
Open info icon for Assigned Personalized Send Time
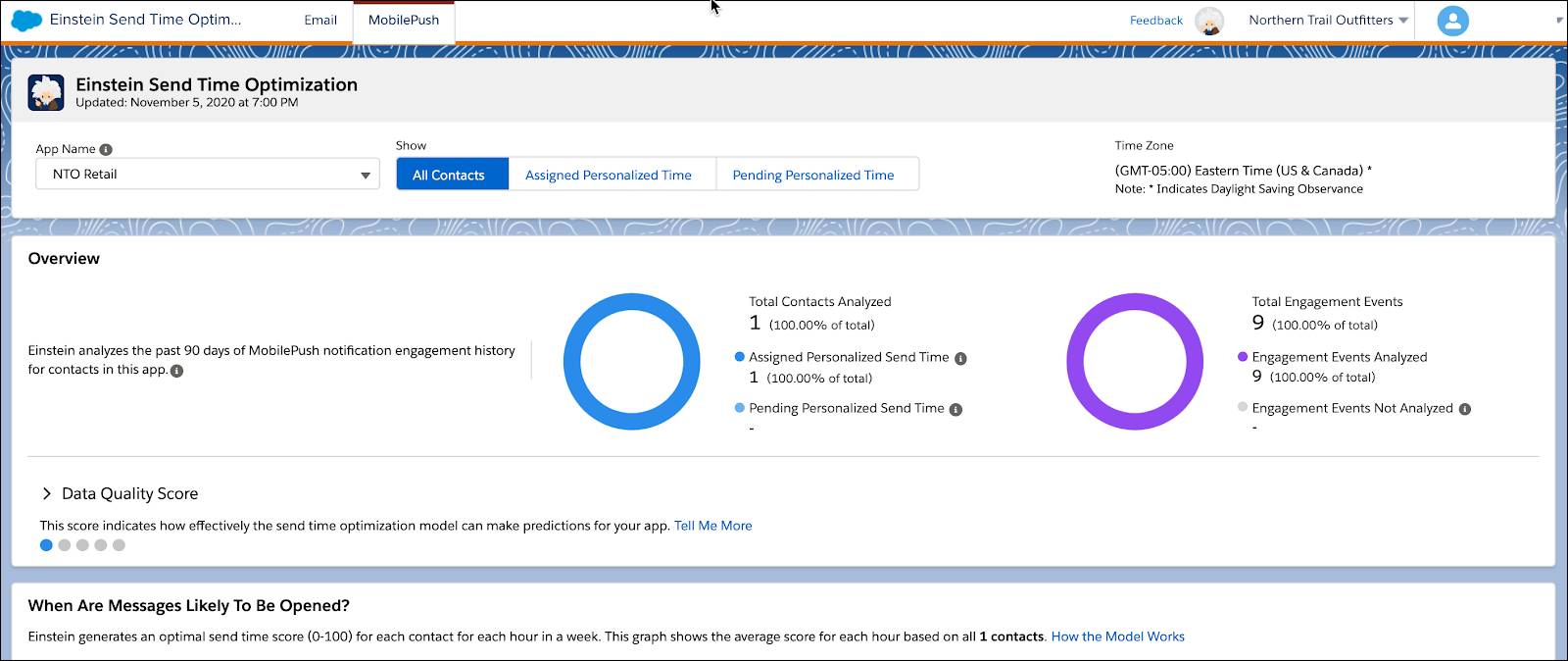tap(960, 359)
